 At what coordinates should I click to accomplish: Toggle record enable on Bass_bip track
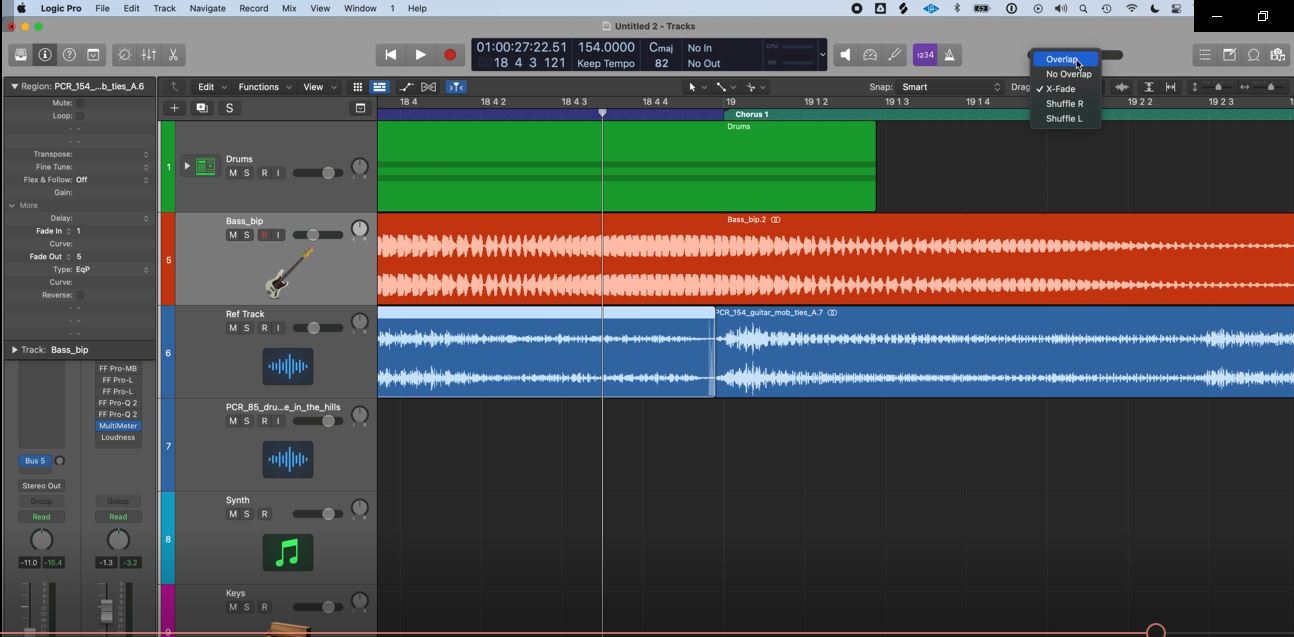click(264, 235)
